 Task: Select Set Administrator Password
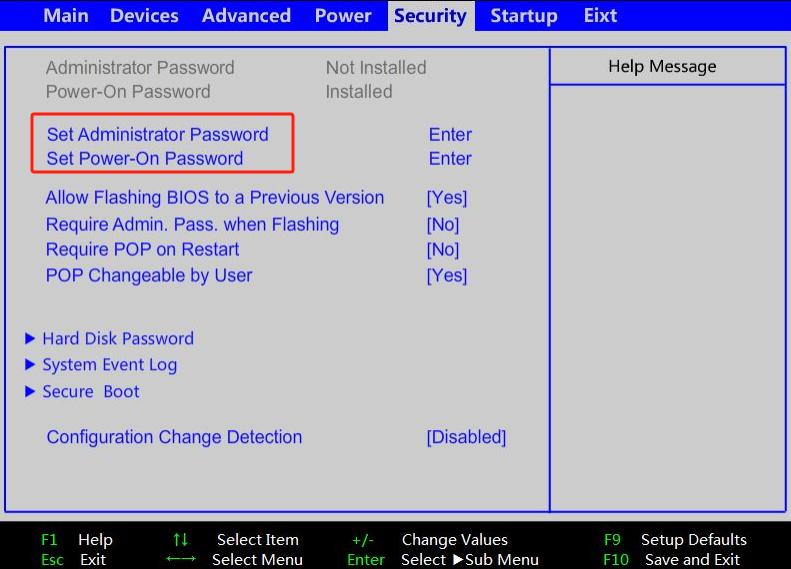pos(158,135)
